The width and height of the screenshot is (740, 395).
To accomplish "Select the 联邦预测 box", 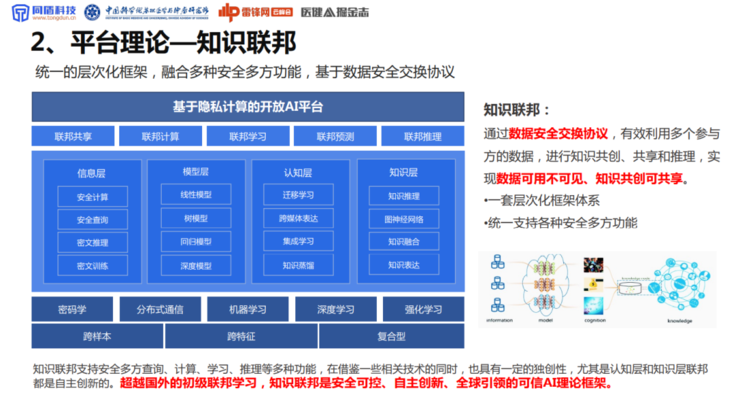I will [335, 136].
